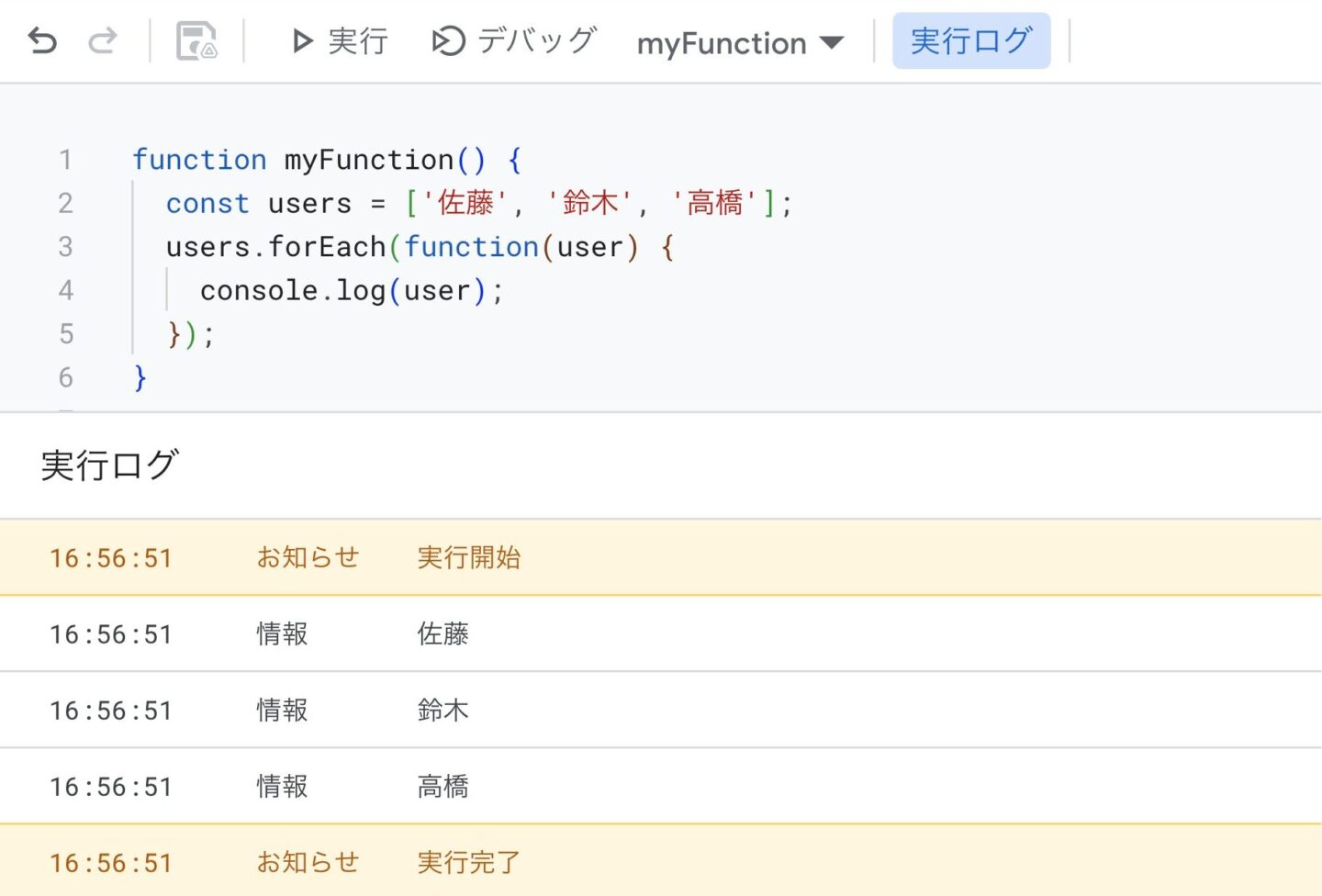Select the 実行開始 log entry
1322x896 pixels.
[x=468, y=557]
